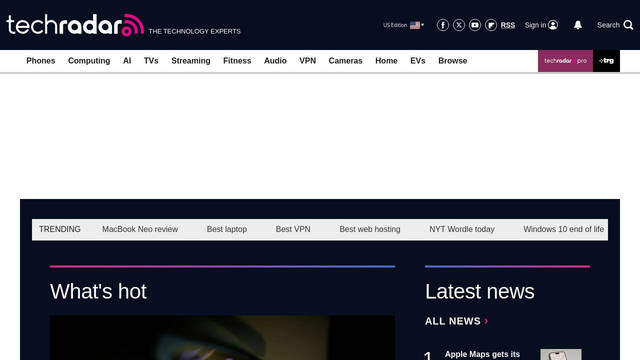Viewport: 640px width, 360px height.
Task: Click the ALL NEWS link
Action: tap(456, 321)
